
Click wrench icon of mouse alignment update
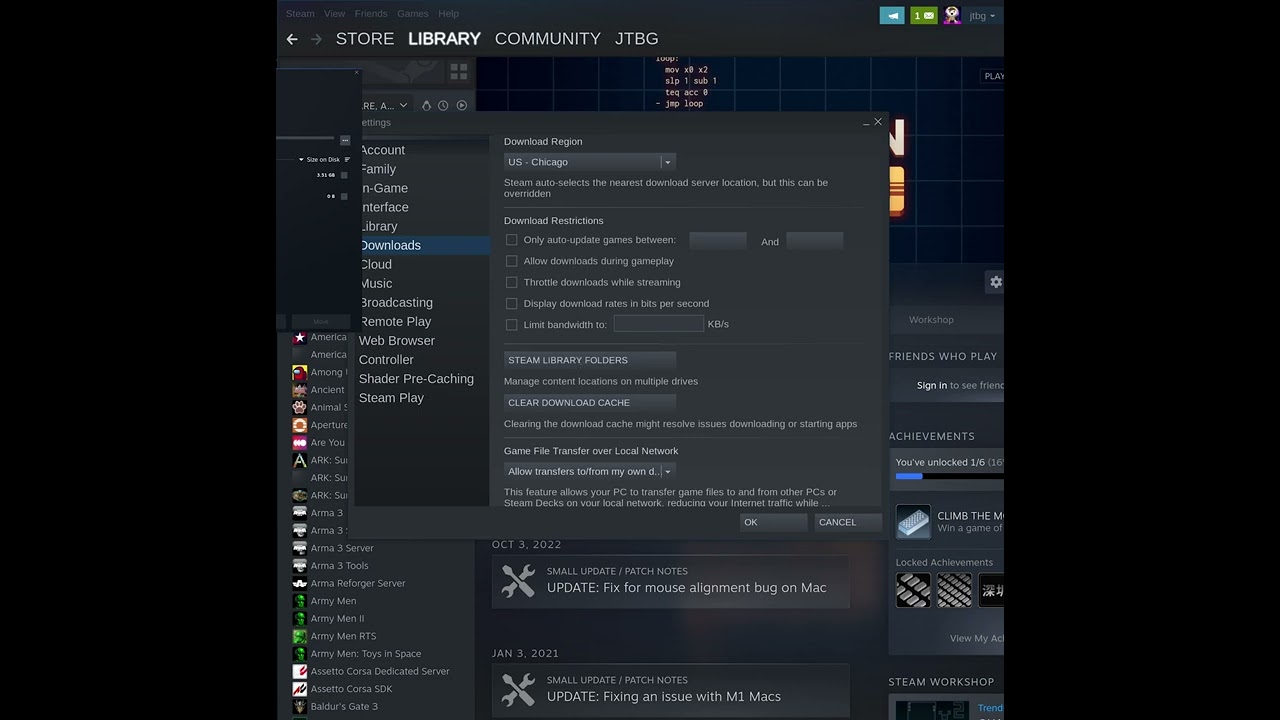click(x=518, y=581)
